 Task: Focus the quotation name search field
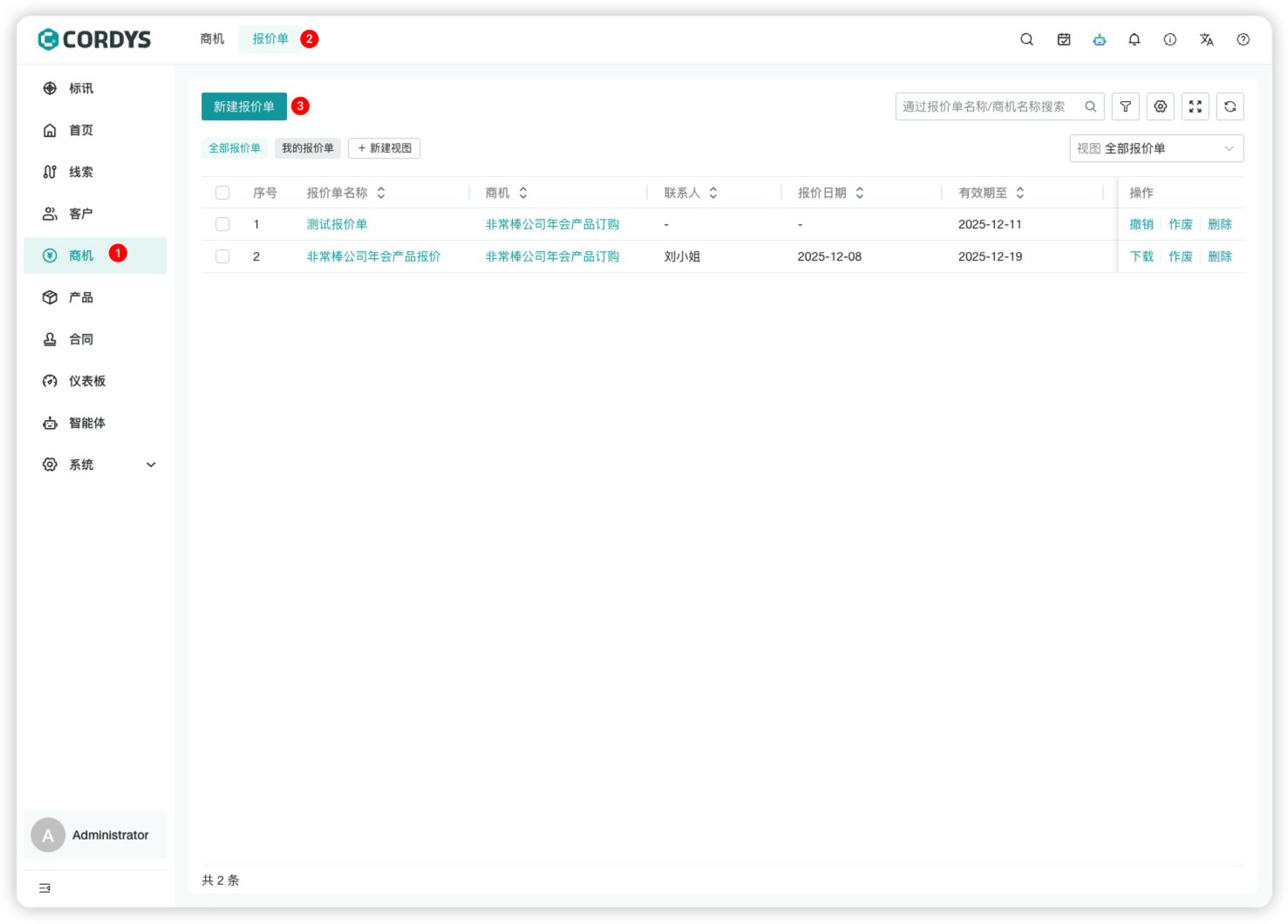point(990,106)
